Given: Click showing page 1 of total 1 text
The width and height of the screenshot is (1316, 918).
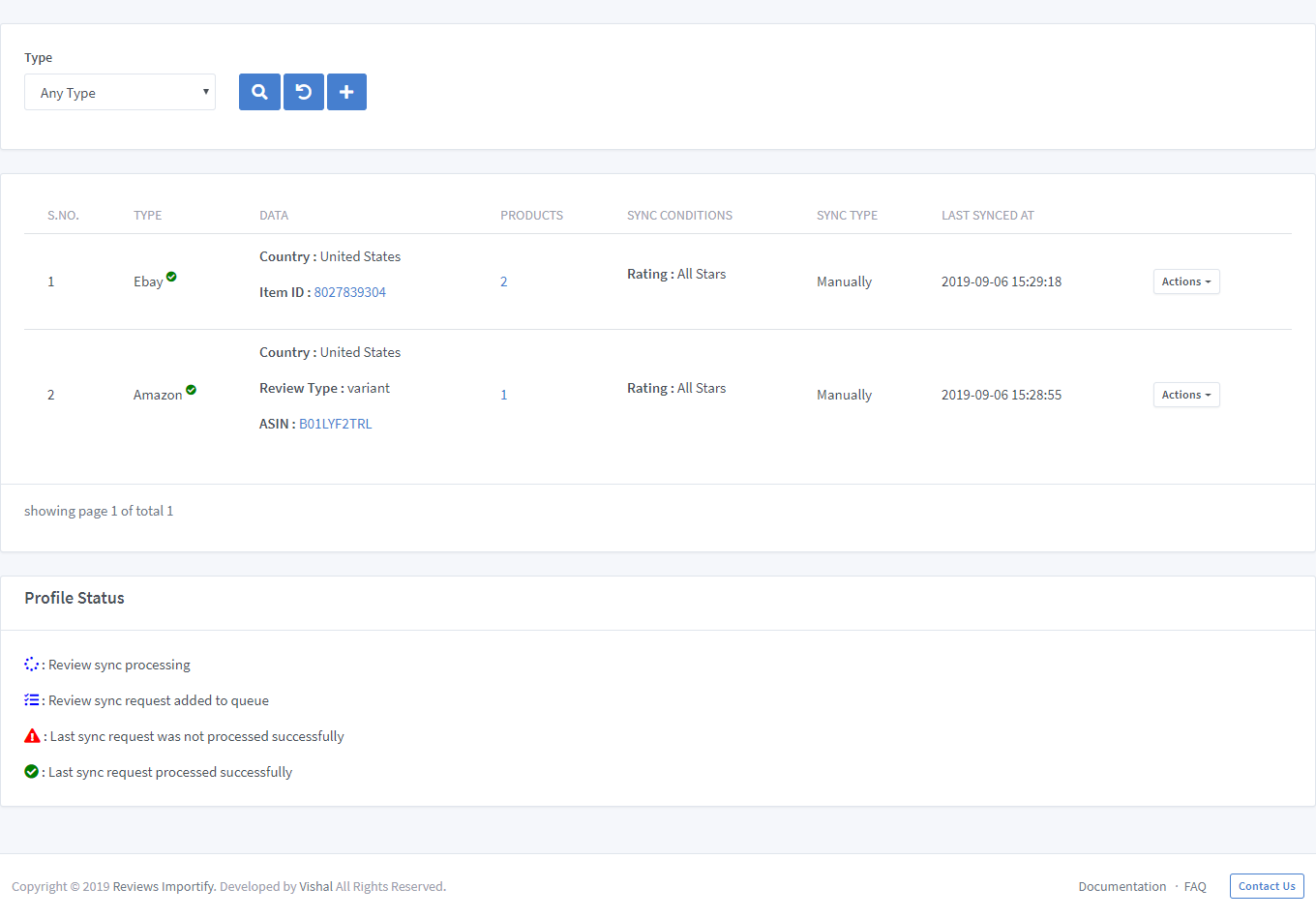Looking at the screenshot, I should (x=99, y=511).
